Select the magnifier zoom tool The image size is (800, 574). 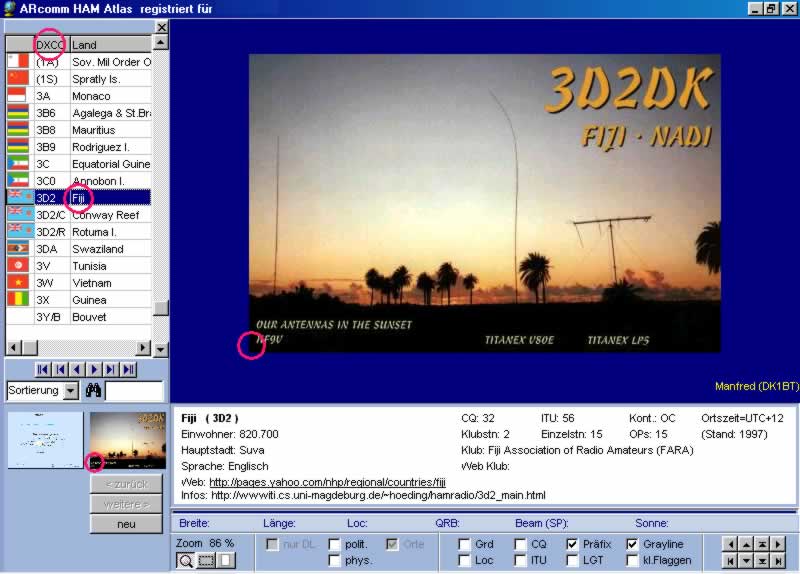(185, 560)
